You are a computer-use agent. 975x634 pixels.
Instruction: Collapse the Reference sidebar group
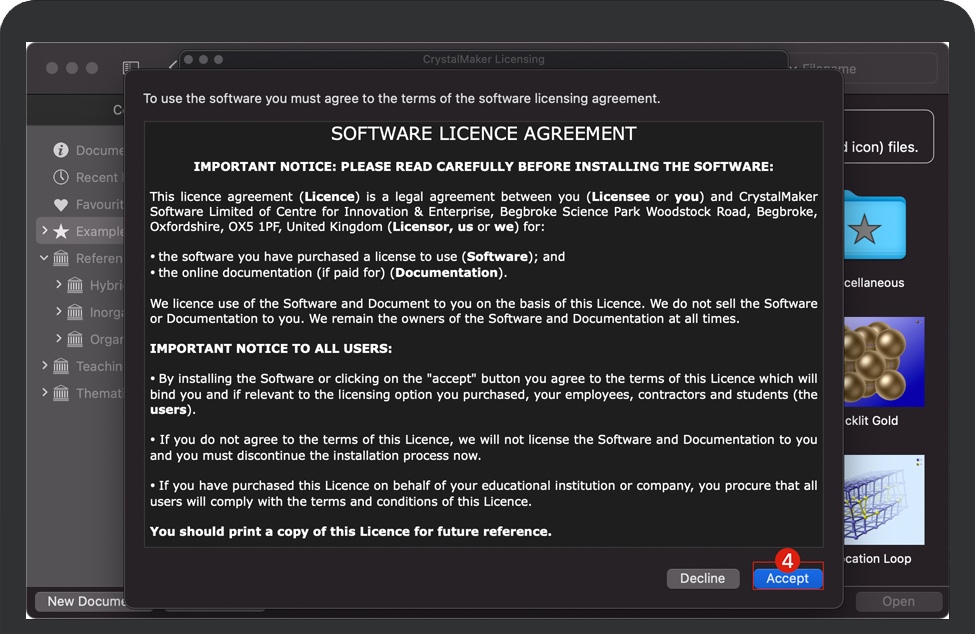[x=44, y=257]
